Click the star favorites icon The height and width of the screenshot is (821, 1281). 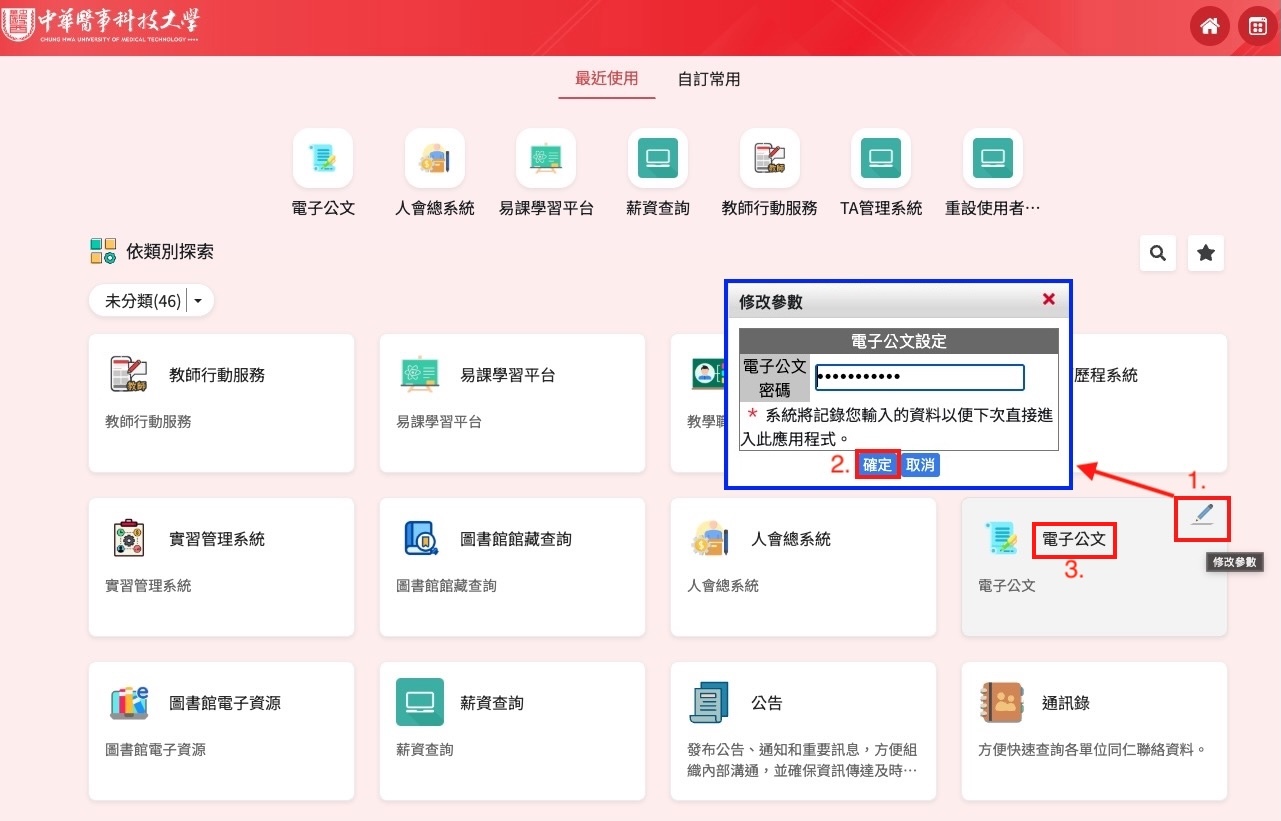click(x=1205, y=253)
